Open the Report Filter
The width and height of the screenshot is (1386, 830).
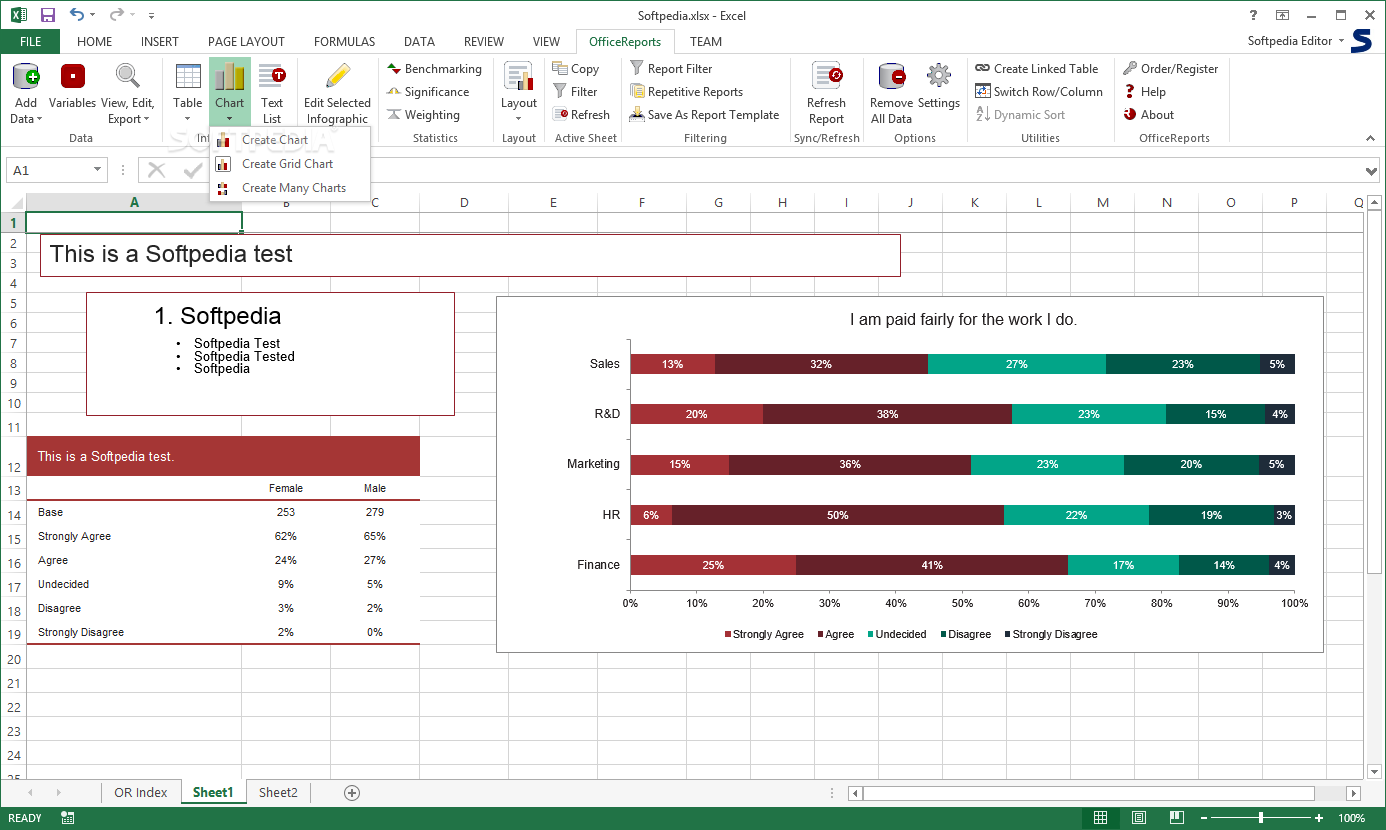pos(671,69)
